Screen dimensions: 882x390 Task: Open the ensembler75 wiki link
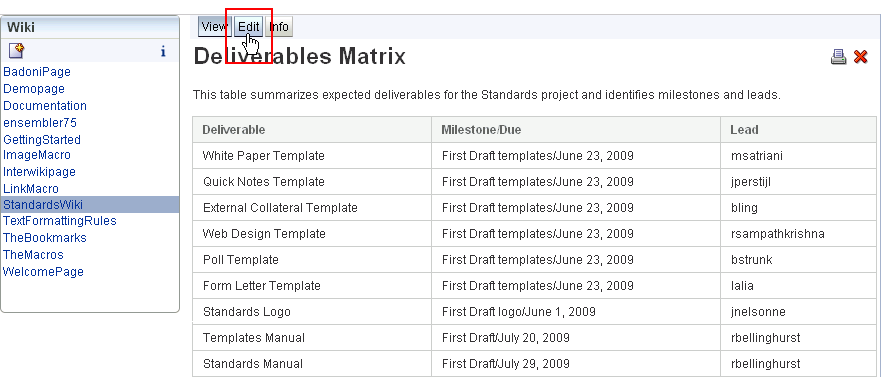tap(40, 123)
